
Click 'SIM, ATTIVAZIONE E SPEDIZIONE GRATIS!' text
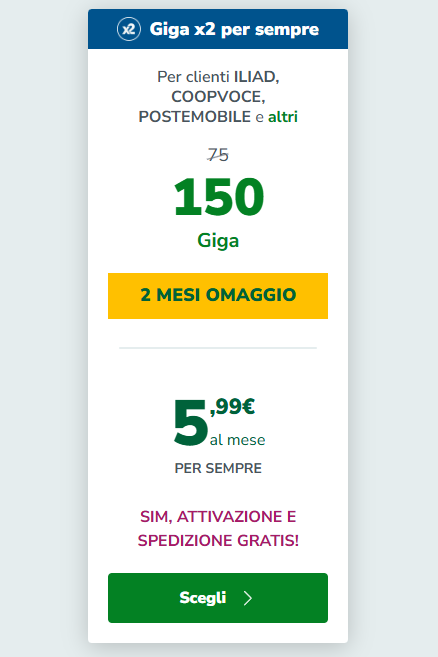[218, 528]
